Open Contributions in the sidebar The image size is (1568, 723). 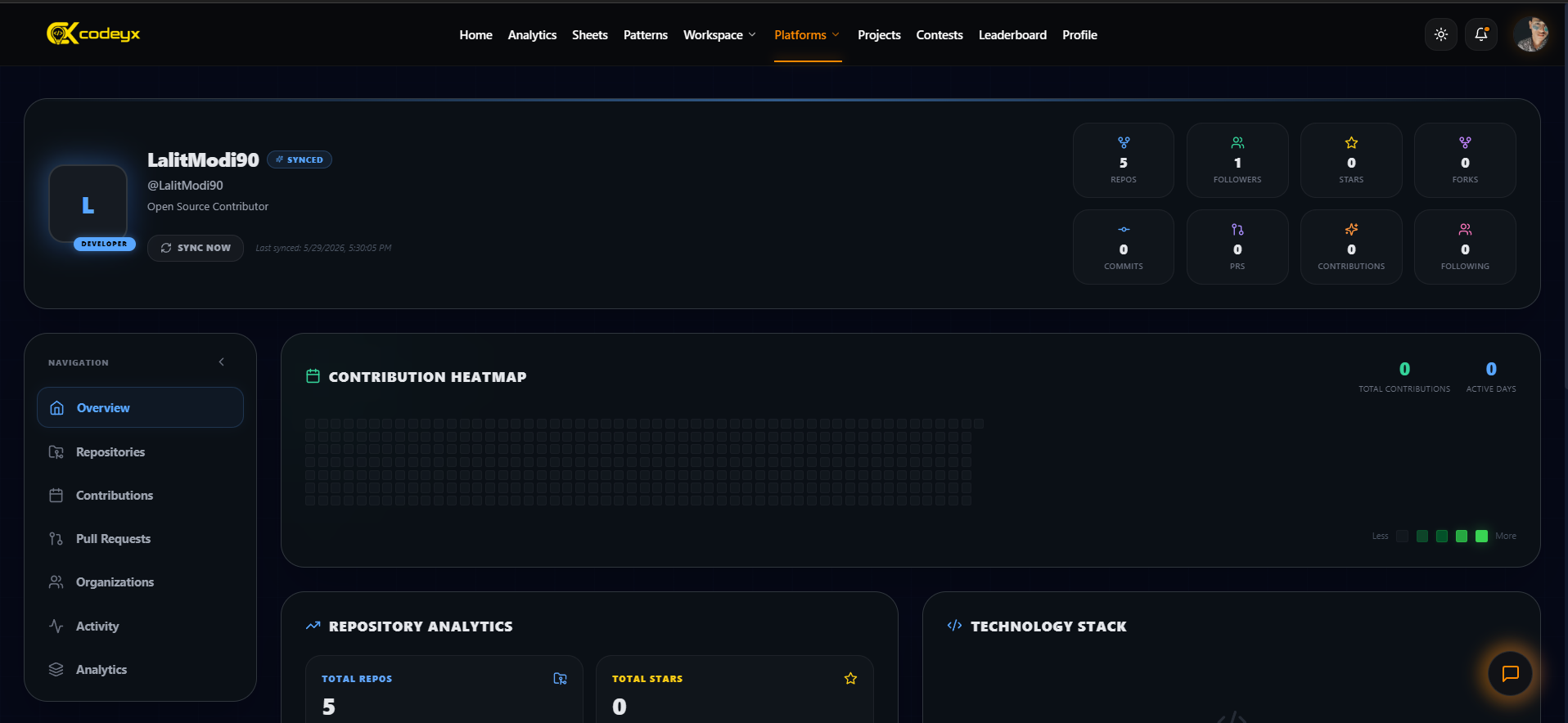click(140, 495)
